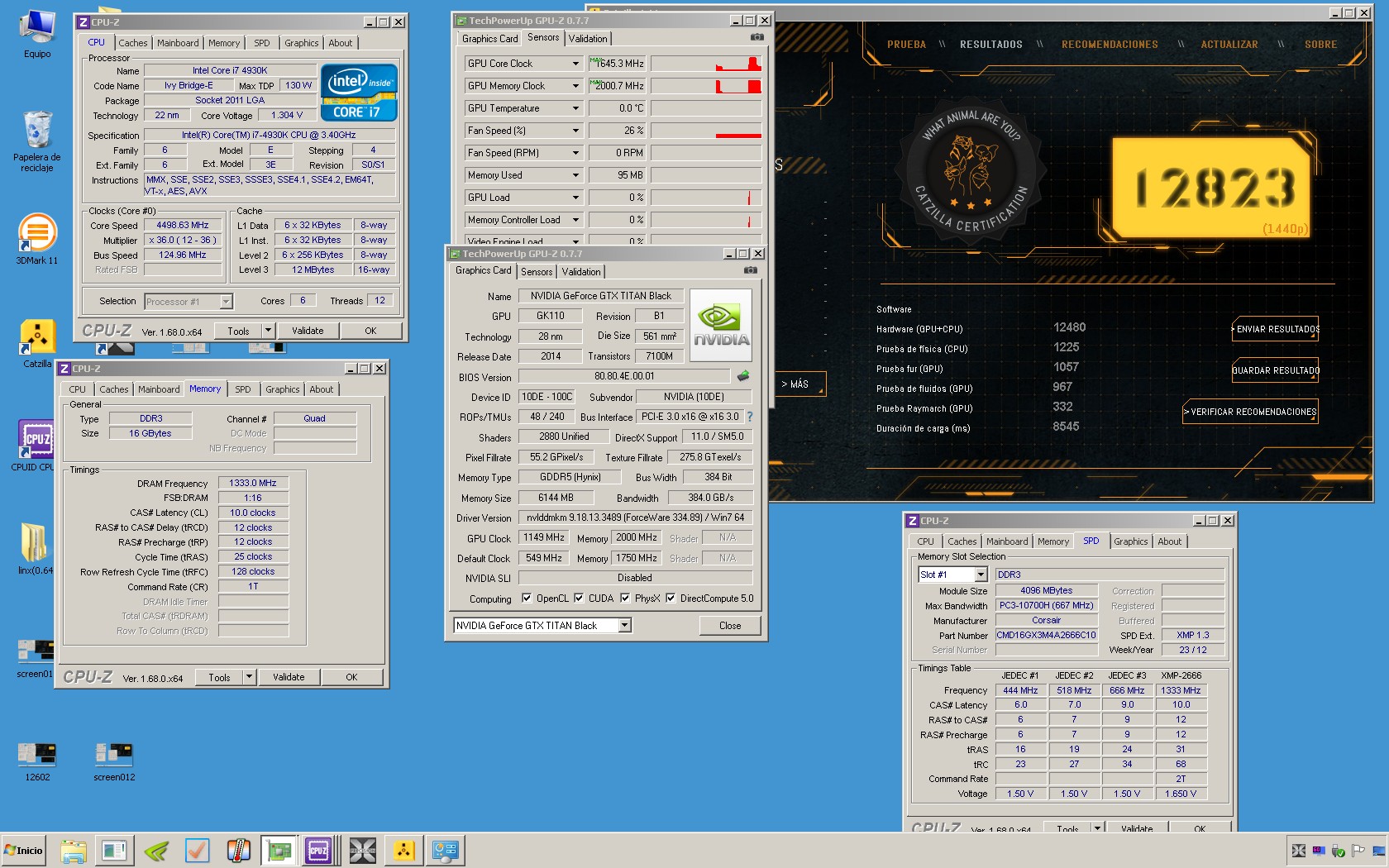
Task: Click the GPU-Z screenshot camera icon in Sensors window
Action: (757, 37)
